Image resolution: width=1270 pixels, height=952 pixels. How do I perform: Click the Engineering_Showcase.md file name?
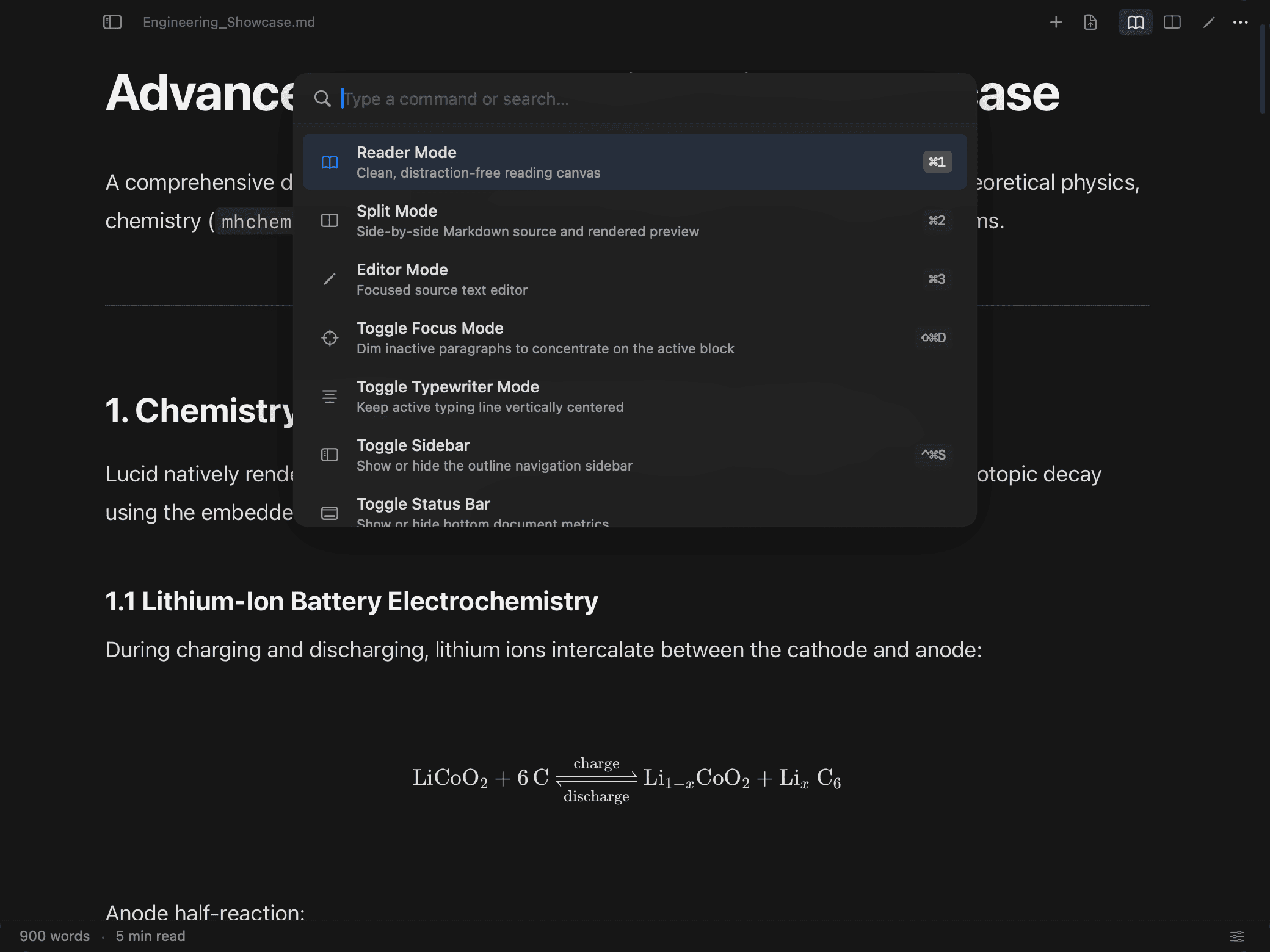[229, 23]
